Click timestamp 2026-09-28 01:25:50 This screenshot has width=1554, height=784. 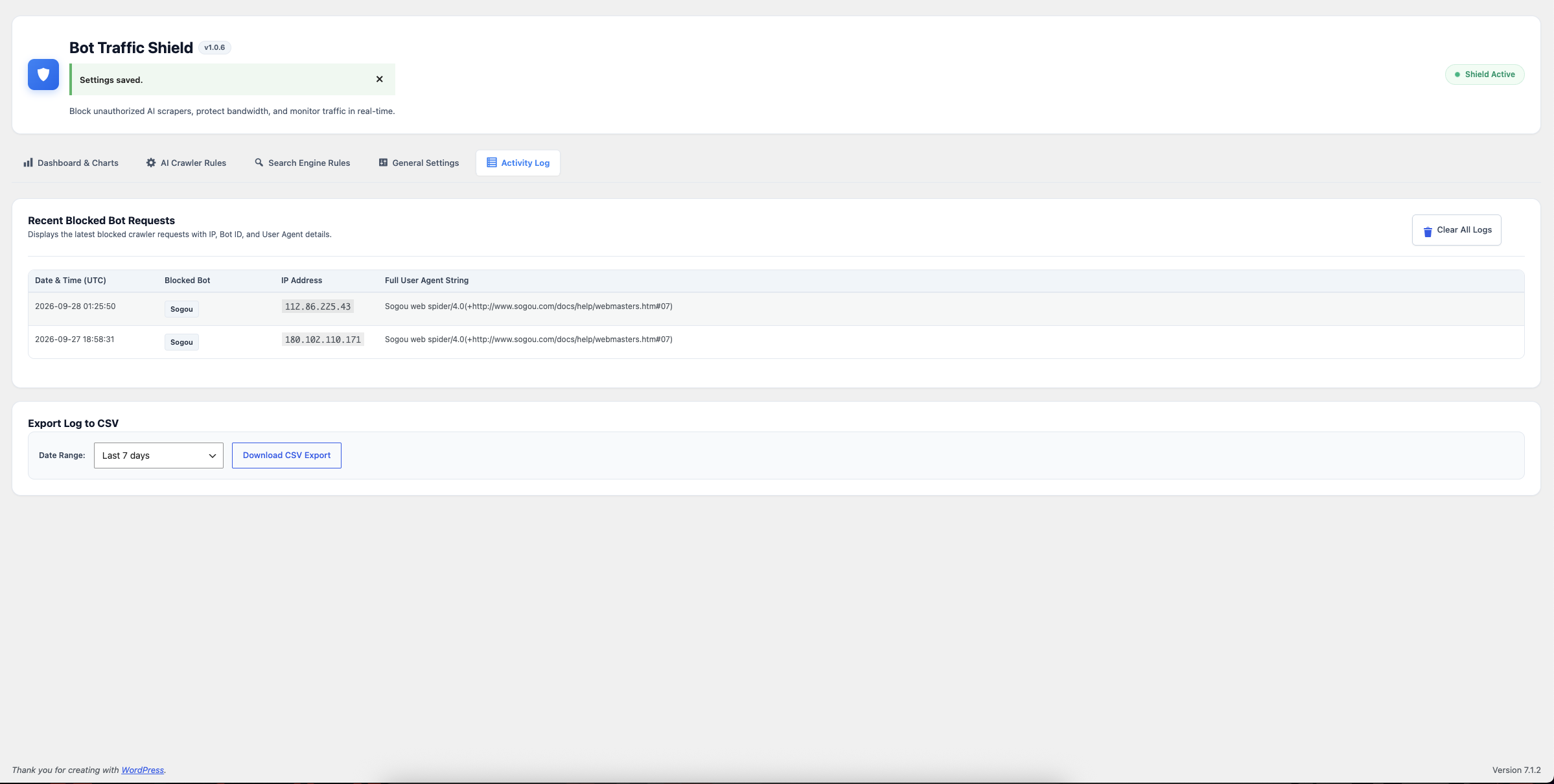(75, 306)
